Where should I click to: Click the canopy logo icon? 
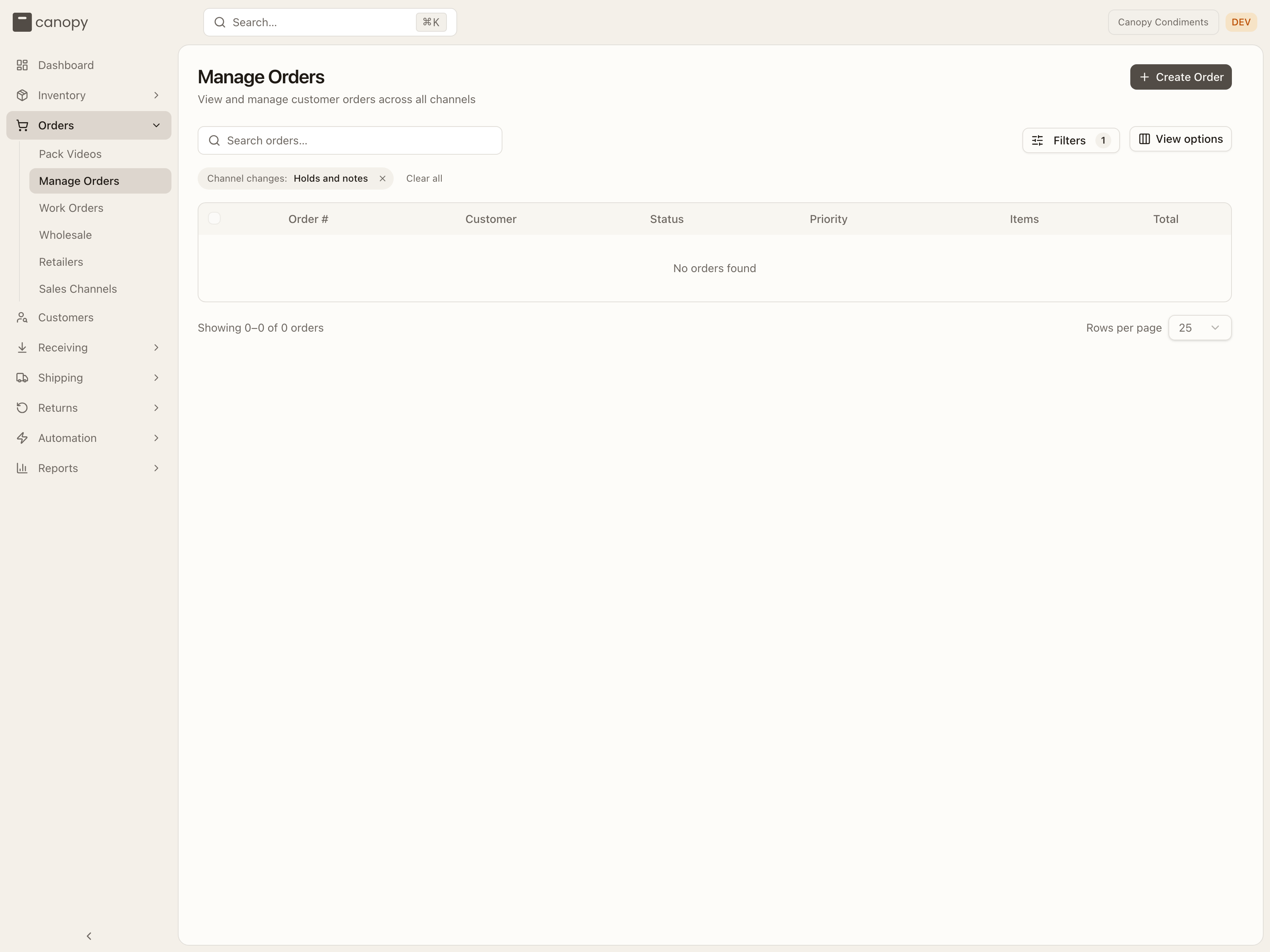22,22
